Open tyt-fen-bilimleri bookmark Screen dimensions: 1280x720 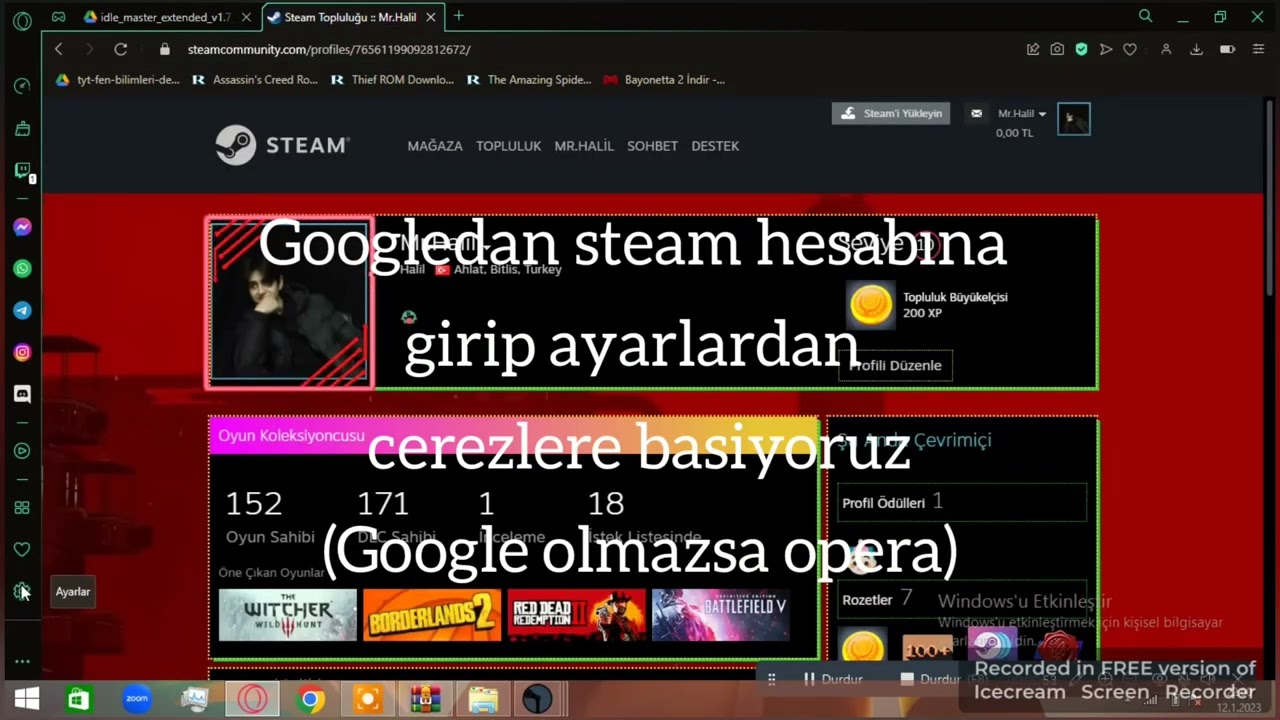click(x=118, y=79)
